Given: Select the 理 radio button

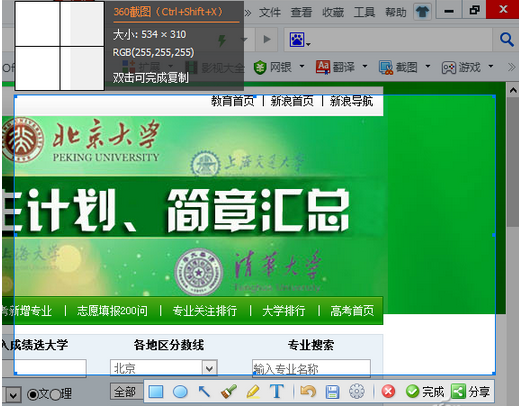Looking at the screenshot, I should [x=55, y=395].
